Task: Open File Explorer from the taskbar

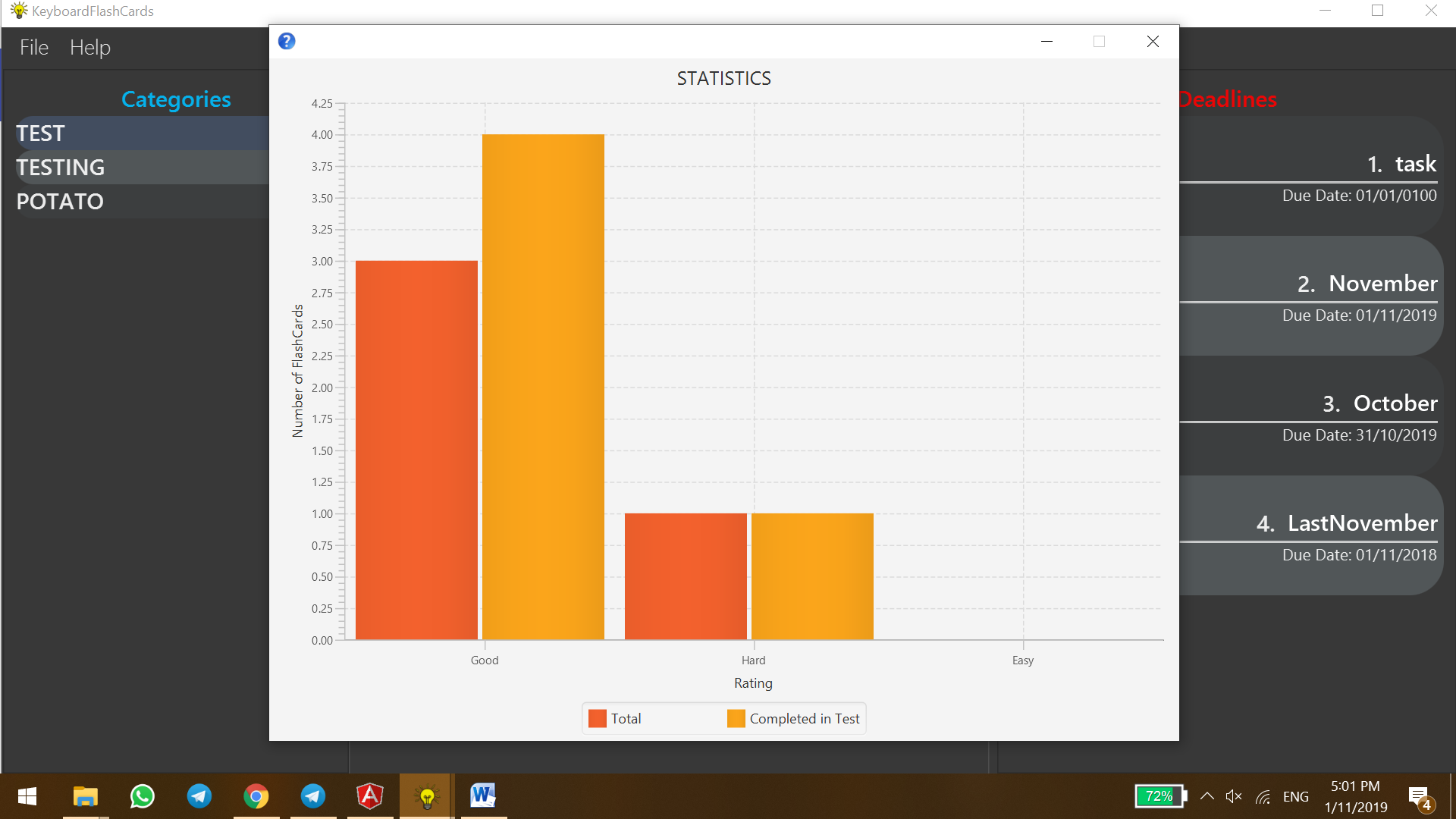Action: click(86, 796)
